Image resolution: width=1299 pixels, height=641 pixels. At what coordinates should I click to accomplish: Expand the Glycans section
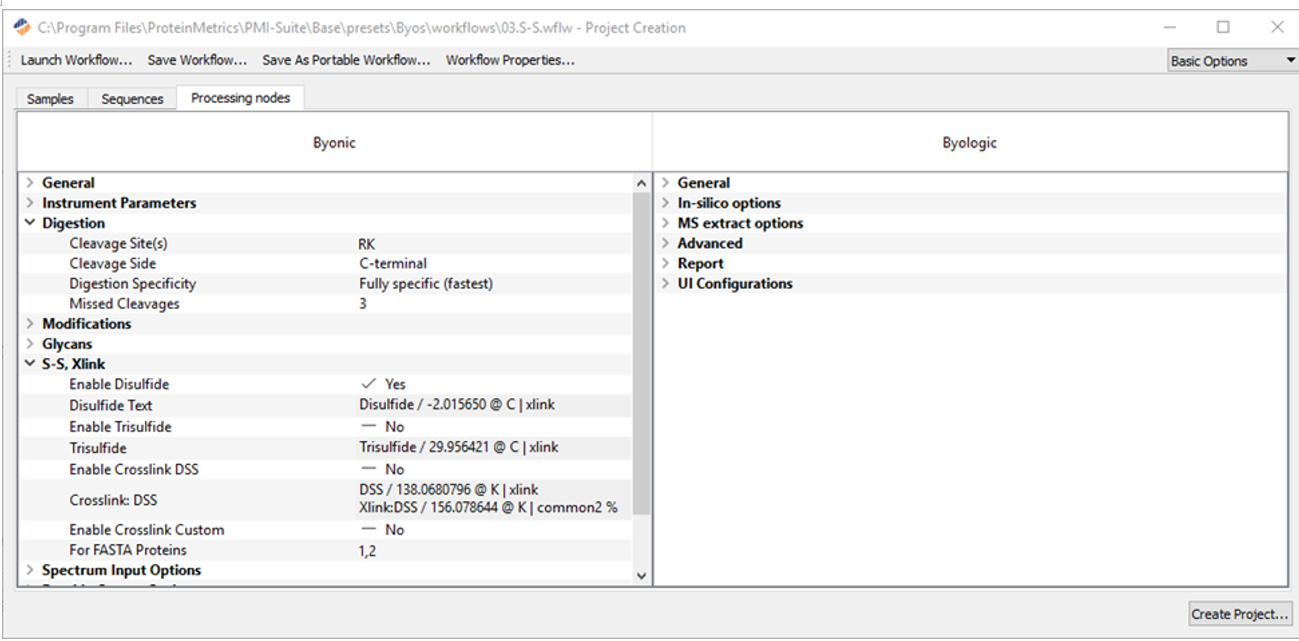click(30, 344)
